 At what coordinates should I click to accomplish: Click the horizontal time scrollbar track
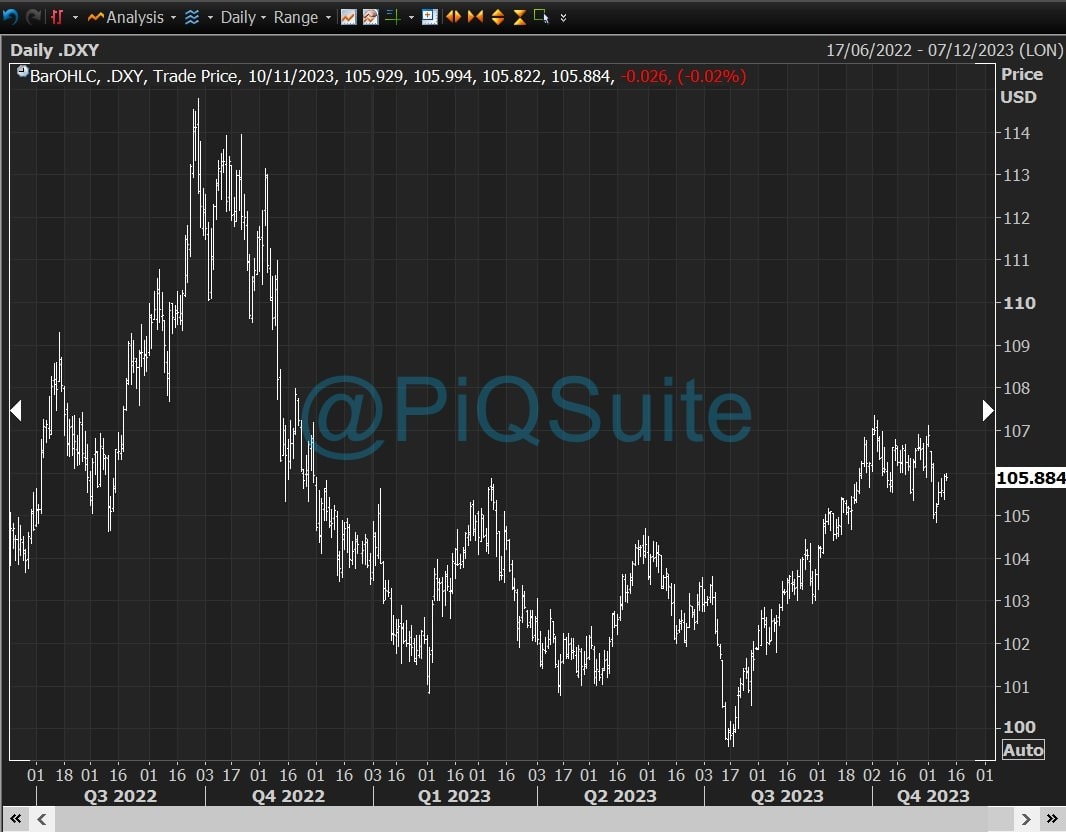pyautogui.click(x=534, y=819)
